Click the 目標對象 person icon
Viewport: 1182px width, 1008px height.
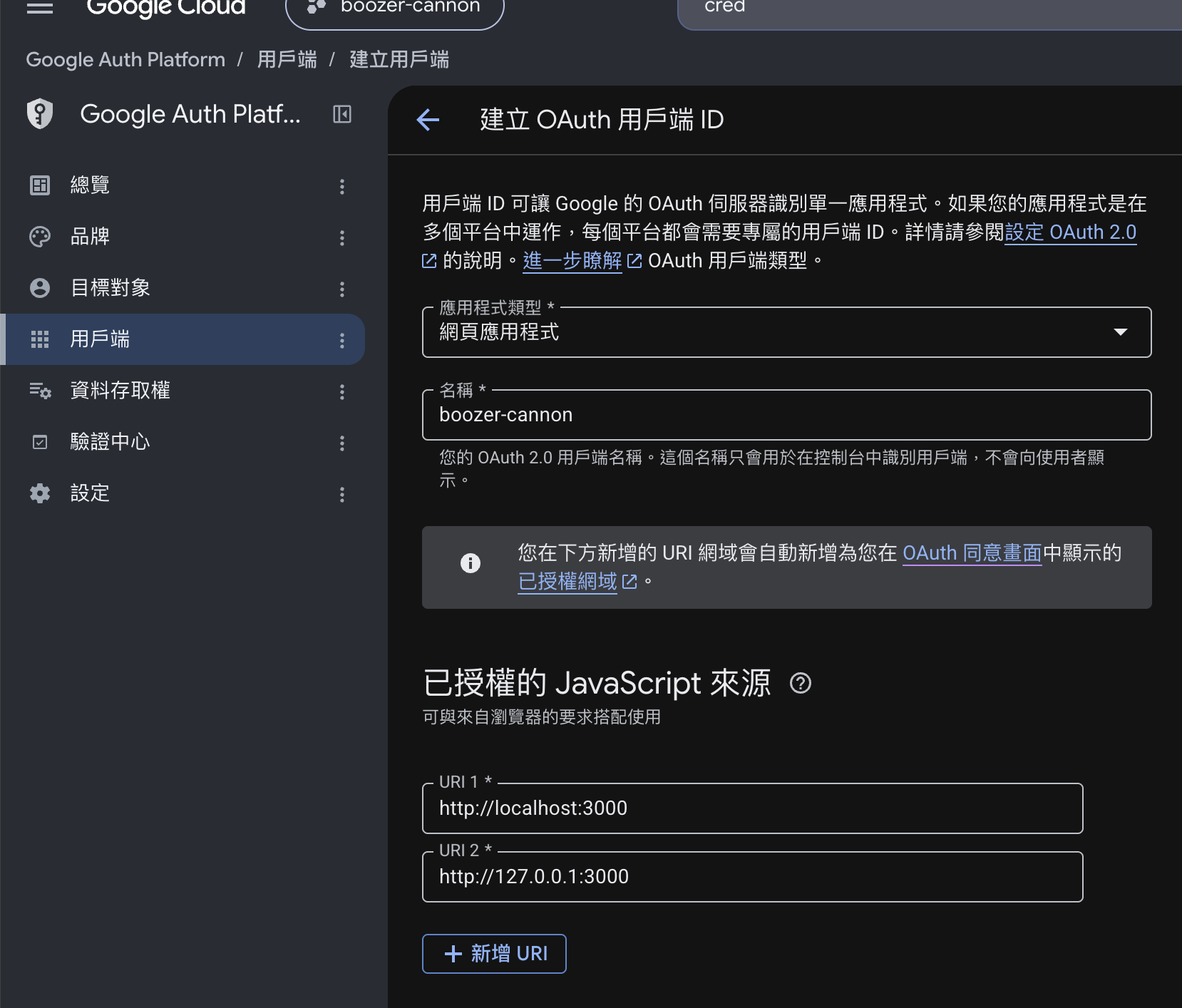click(40, 288)
